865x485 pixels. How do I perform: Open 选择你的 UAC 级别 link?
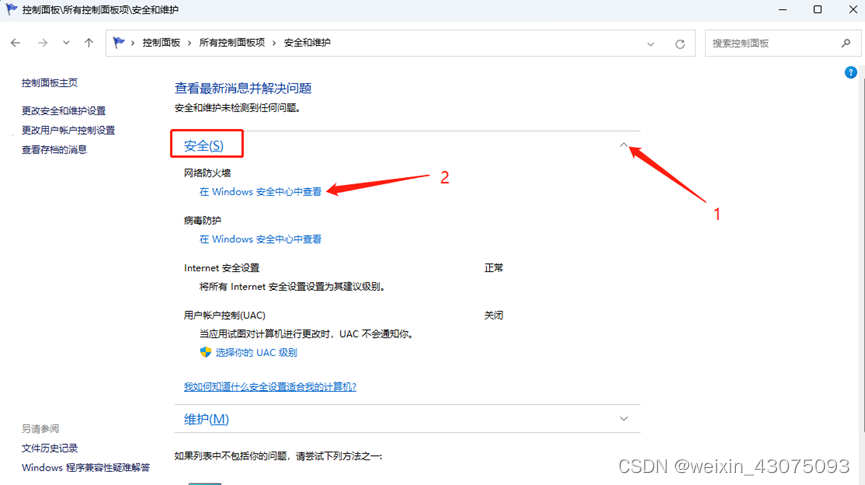pyautogui.click(x=256, y=353)
